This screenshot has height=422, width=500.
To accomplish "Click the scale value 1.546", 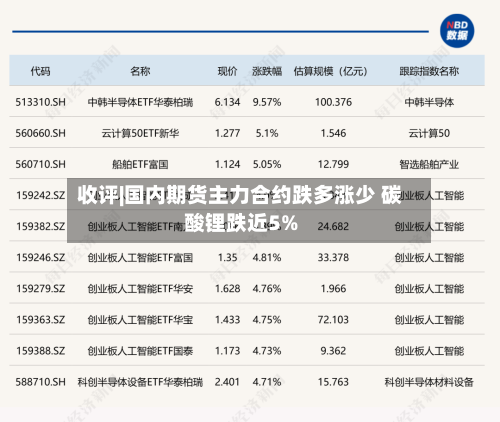I will click(333, 133).
